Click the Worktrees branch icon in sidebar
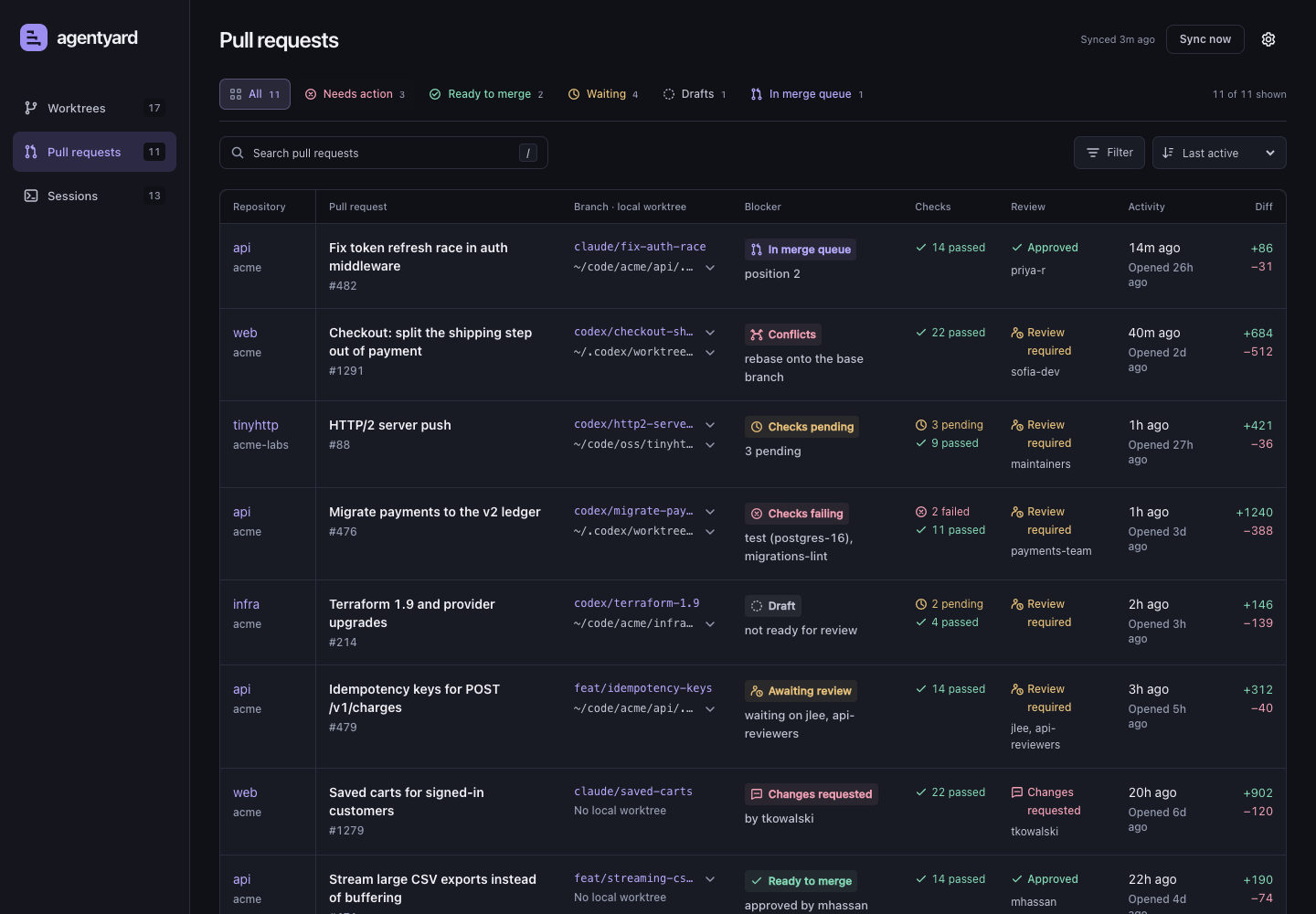Image resolution: width=1316 pixels, height=914 pixels. pos(31,108)
